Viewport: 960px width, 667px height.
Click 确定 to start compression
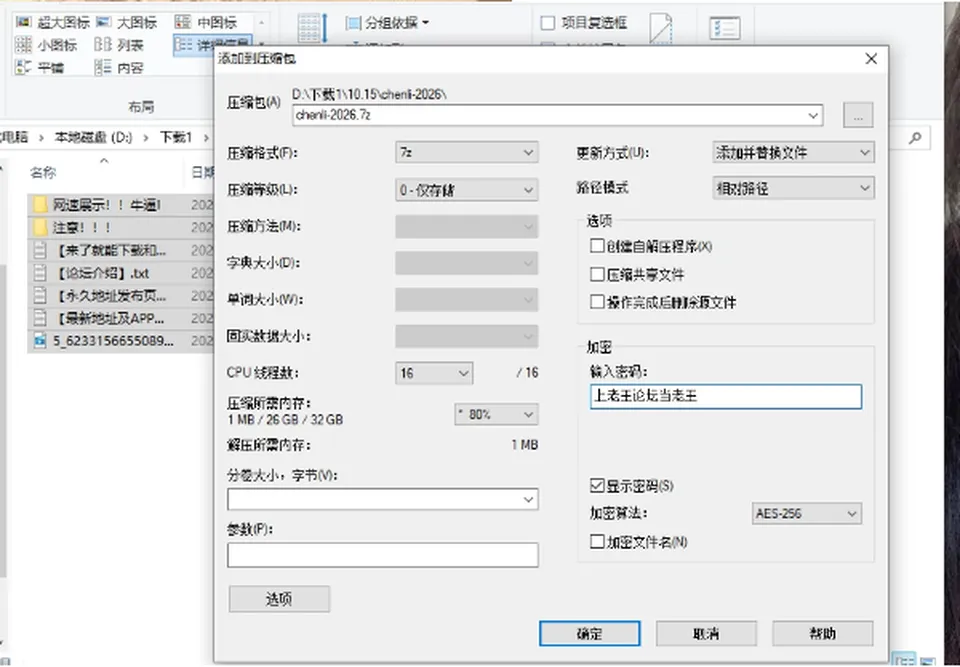(590, 633)
